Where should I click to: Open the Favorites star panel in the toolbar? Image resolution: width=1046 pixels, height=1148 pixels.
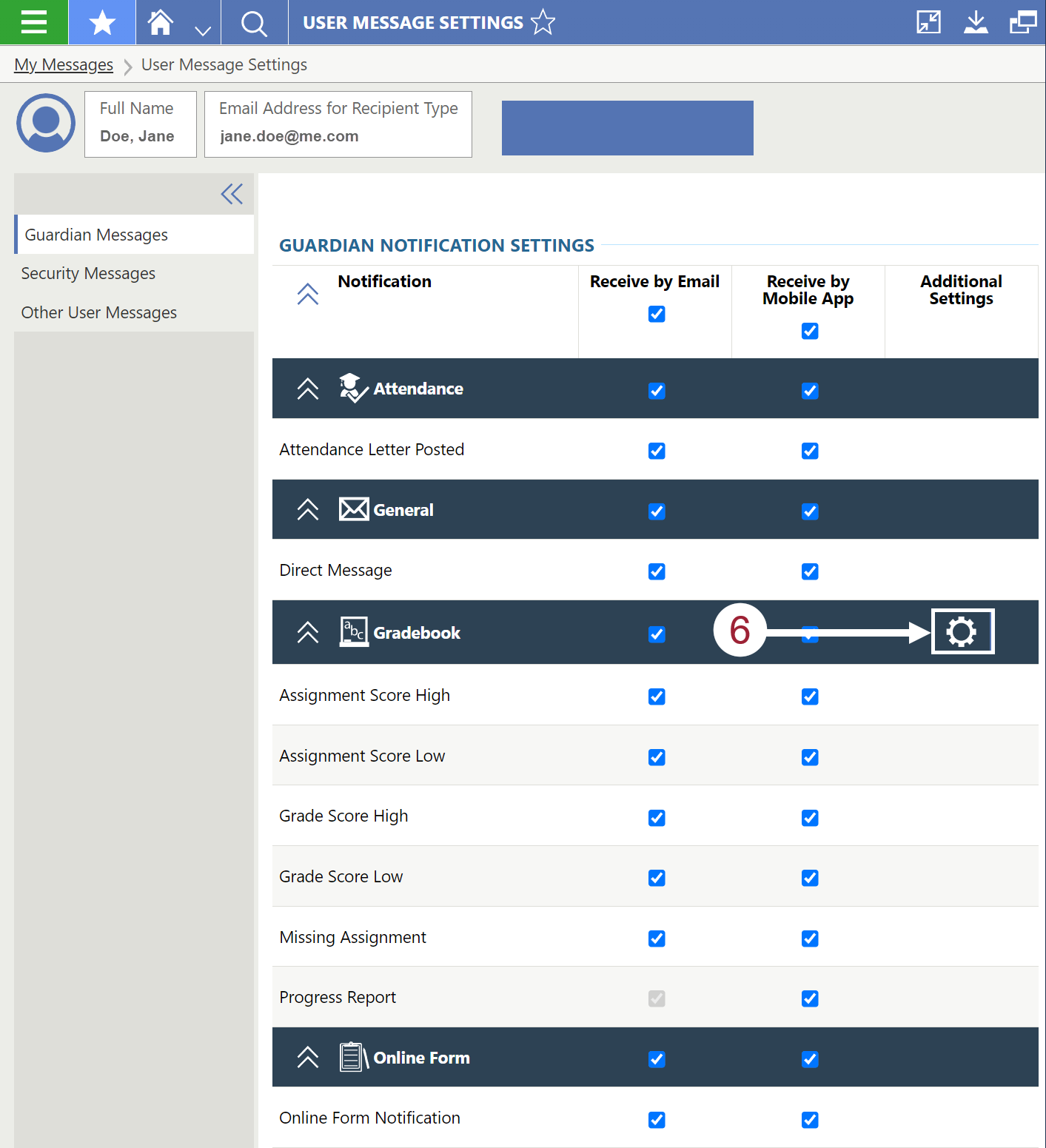tap(101, 22)
